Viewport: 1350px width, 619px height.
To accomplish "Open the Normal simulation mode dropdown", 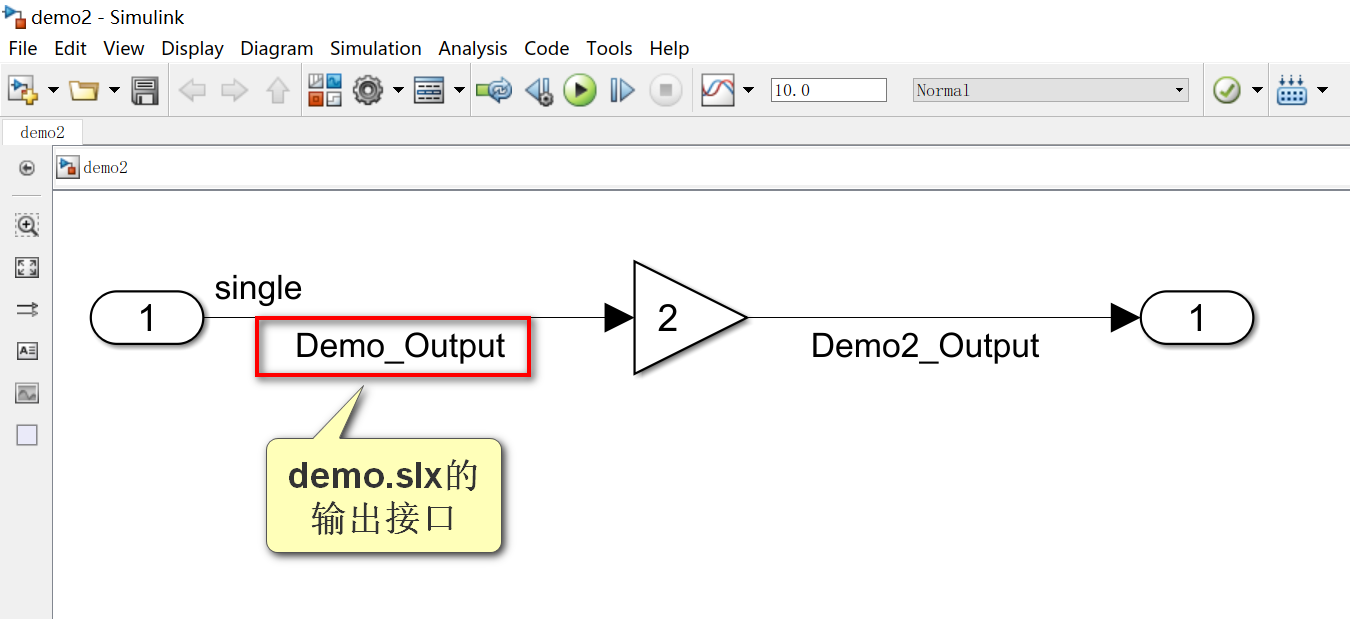I will click(1051, 90).
